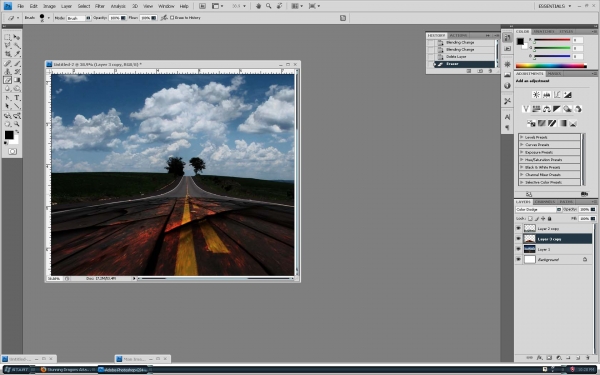Click the tablet pressure airbrush icon
This screenshot has height=375, width=600.
click(164, 18)
